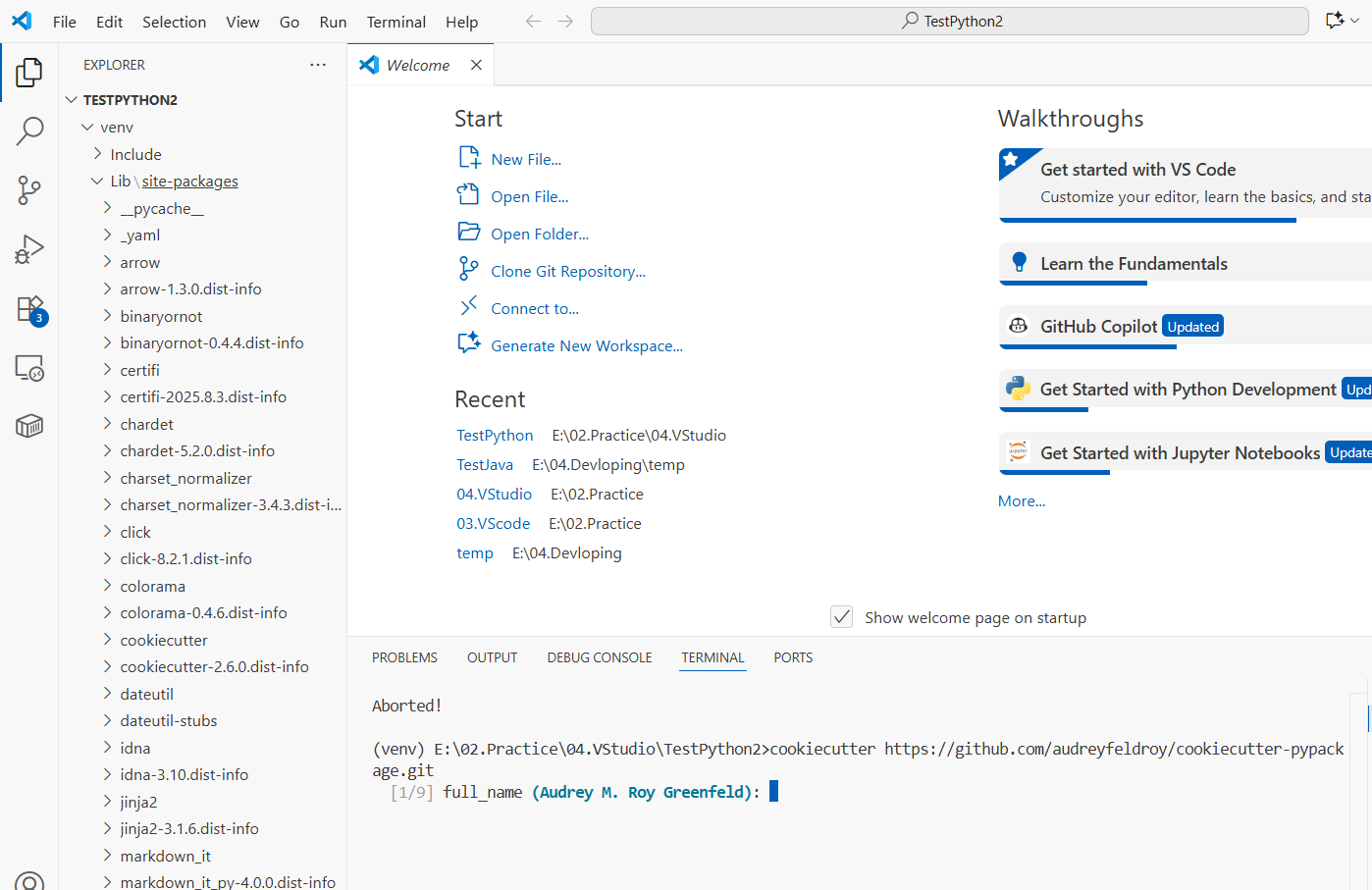This screenshot has height=890, width=1372.
Task: Open the Explorer view in activity bar
Action: coord(29,72)
